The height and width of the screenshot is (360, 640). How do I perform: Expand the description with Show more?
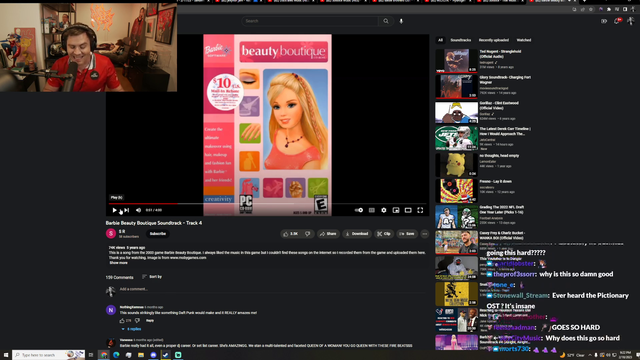[118, 263]
